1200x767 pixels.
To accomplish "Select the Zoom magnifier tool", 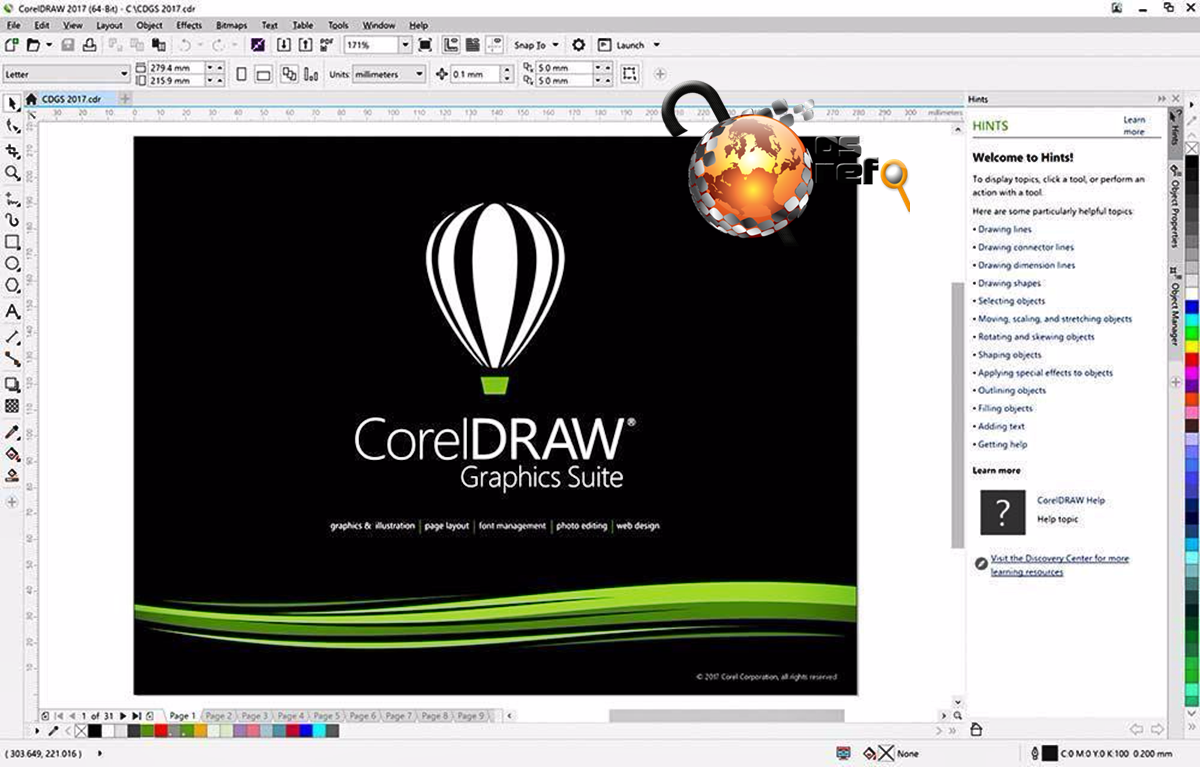I will point(12,173).
